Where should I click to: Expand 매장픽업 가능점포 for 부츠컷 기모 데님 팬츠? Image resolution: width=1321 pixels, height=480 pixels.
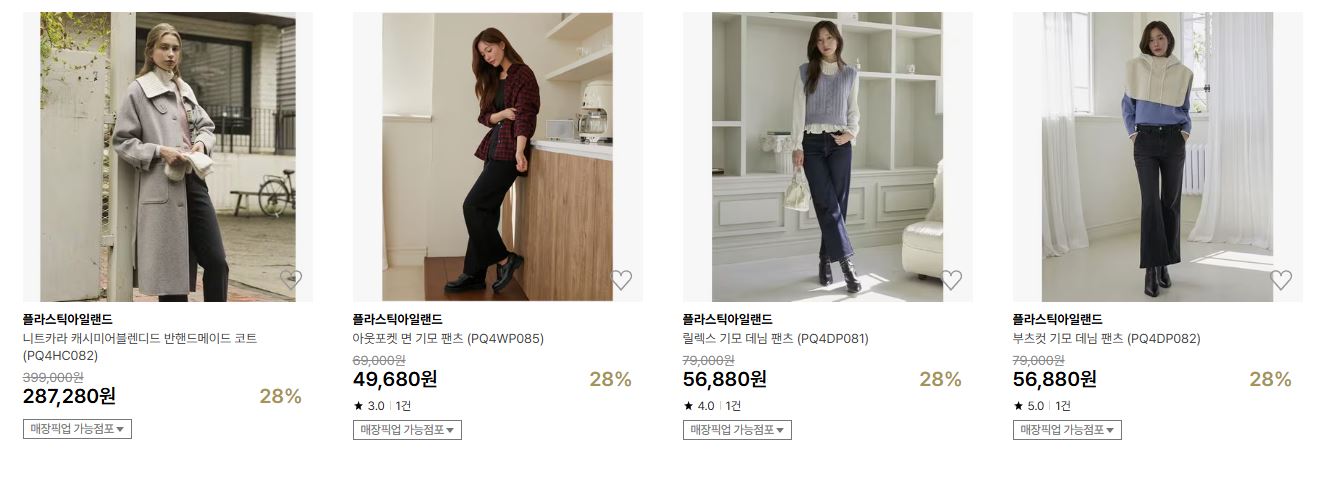[x=1067, y=430]
